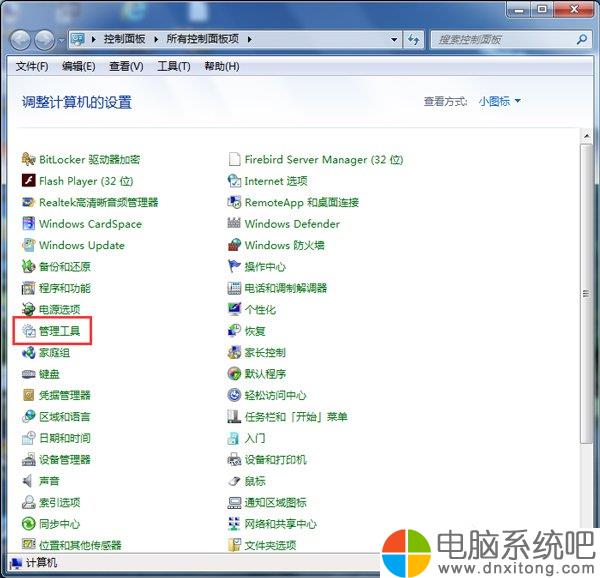Click the vertical scrollbar thumb
Image resolution: width=600 pixels, height=578 pixels.
[x=586, y=294]
